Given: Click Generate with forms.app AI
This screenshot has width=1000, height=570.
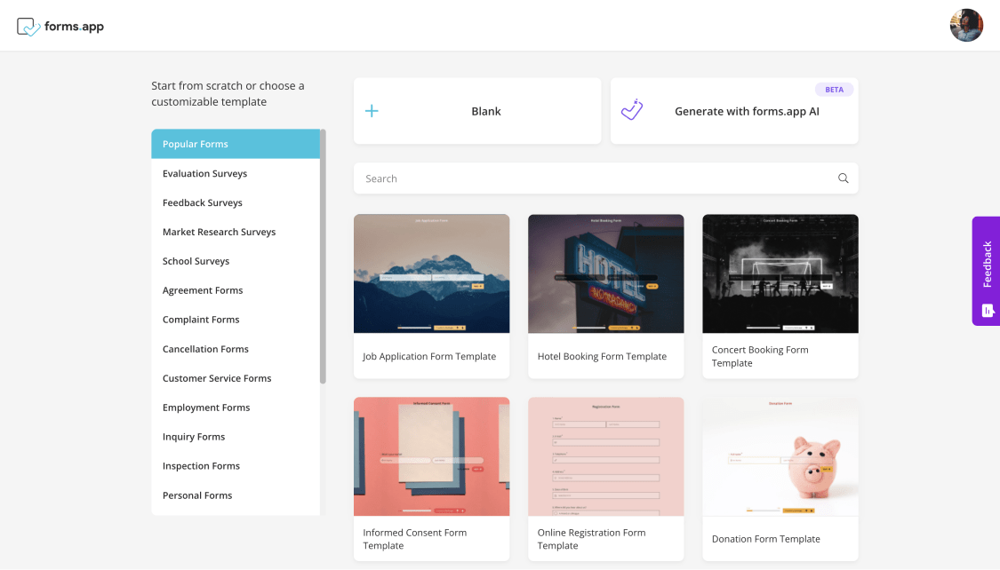Looking at the screenshot, I should tap(746, 111).
